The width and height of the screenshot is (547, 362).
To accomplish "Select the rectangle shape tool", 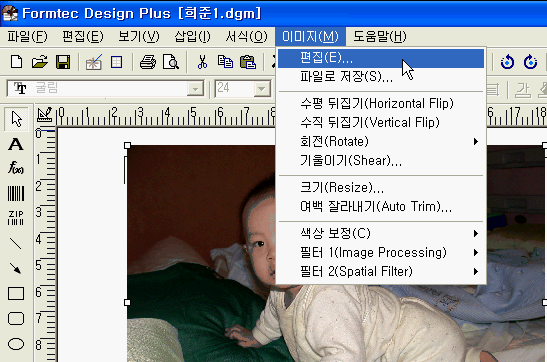I will pos(16,293).
